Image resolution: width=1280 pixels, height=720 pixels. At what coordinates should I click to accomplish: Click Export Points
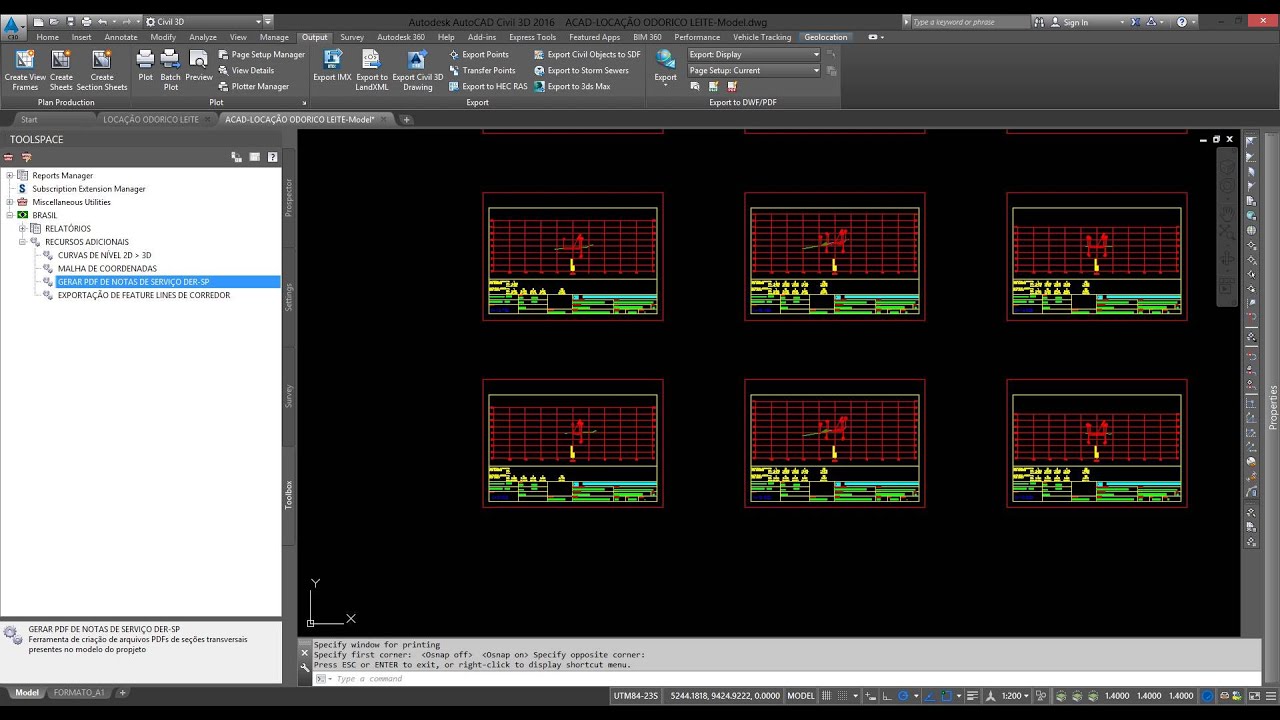(478, 55)
